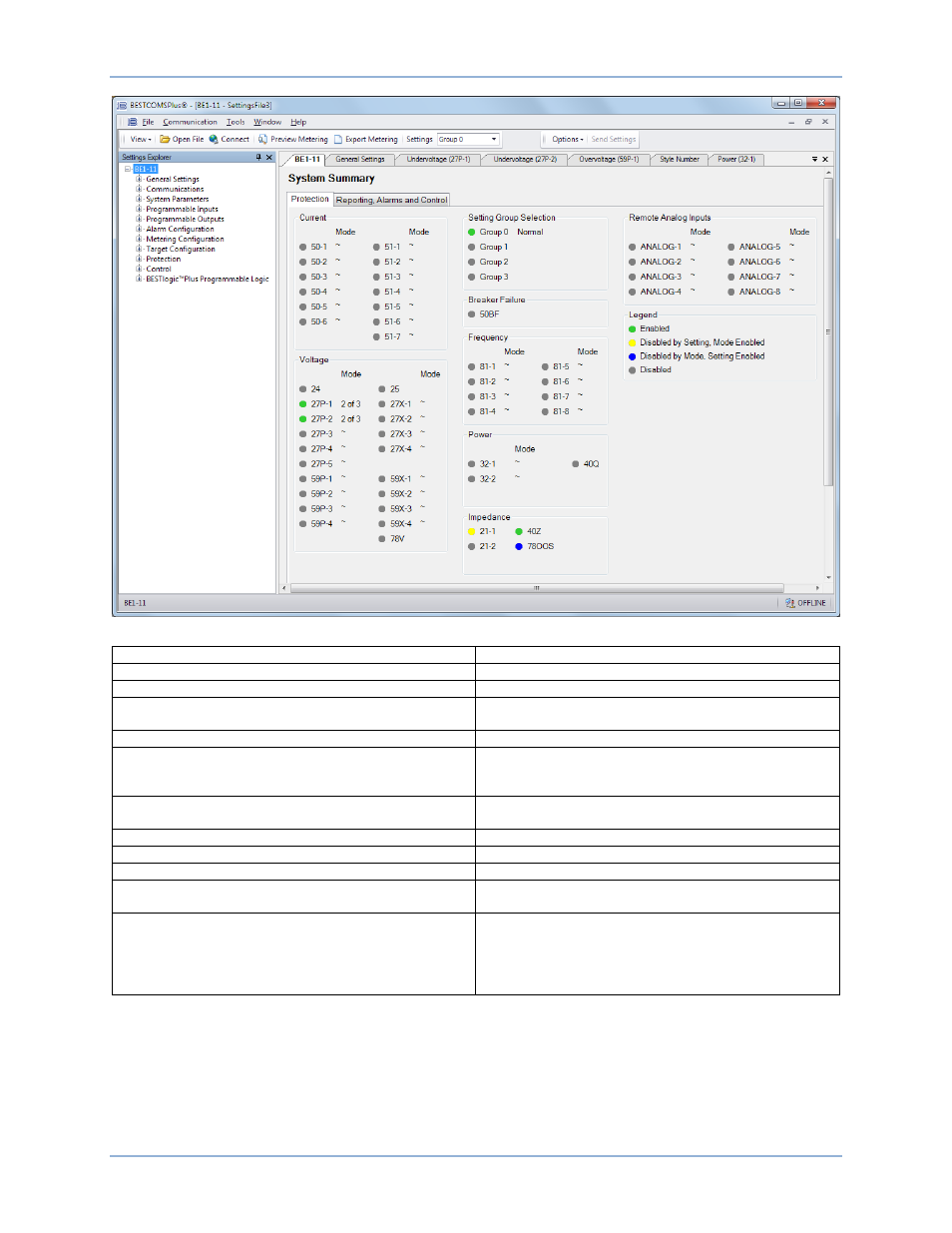Switch to the Undervoltage (27P-1) tab
952x1233 pixels.
(439, 159)
